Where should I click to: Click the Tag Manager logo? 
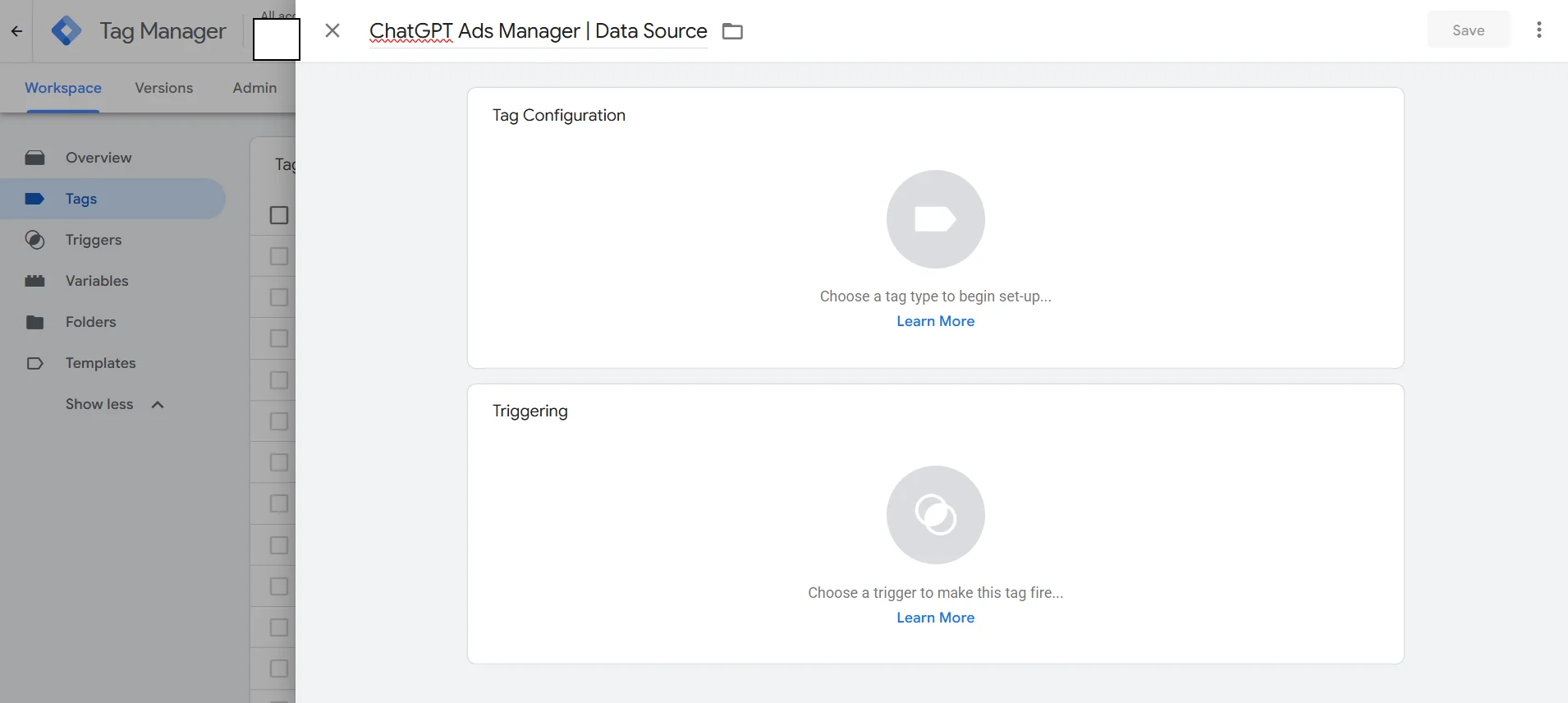pyautogui.click(x=66, y=31)
